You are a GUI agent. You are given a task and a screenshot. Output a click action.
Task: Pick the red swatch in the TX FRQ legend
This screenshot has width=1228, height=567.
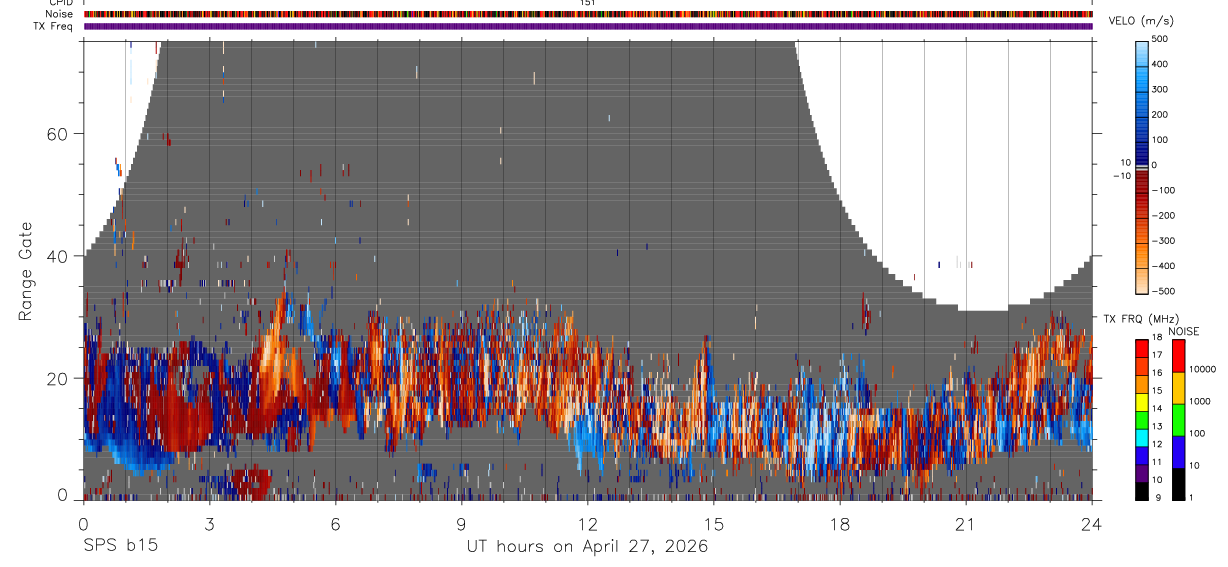(x=1142, y=349)
